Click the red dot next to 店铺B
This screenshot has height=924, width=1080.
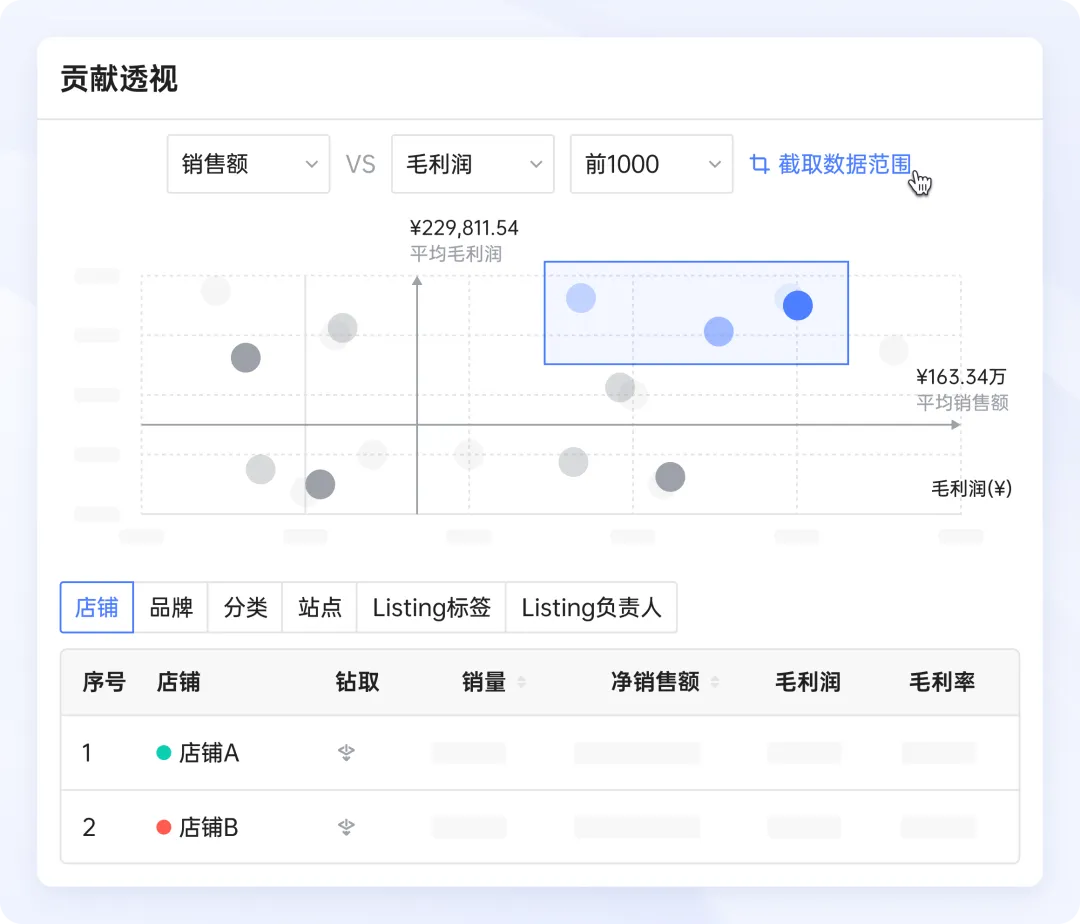163,827
